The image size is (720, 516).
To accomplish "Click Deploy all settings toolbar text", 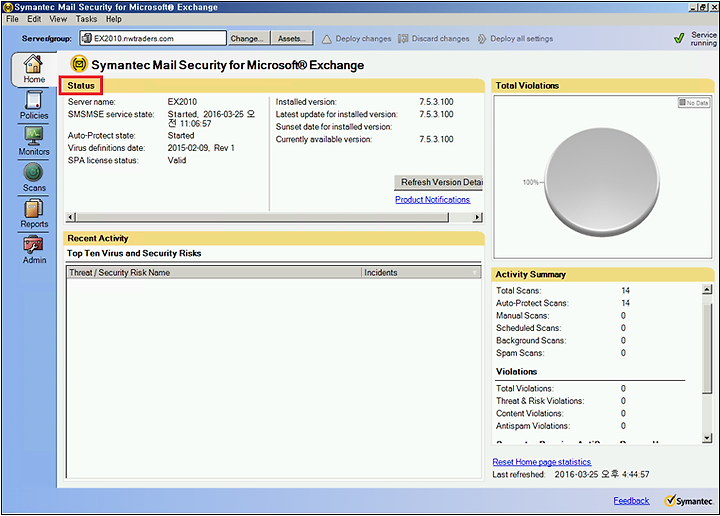I will [522, 39].
